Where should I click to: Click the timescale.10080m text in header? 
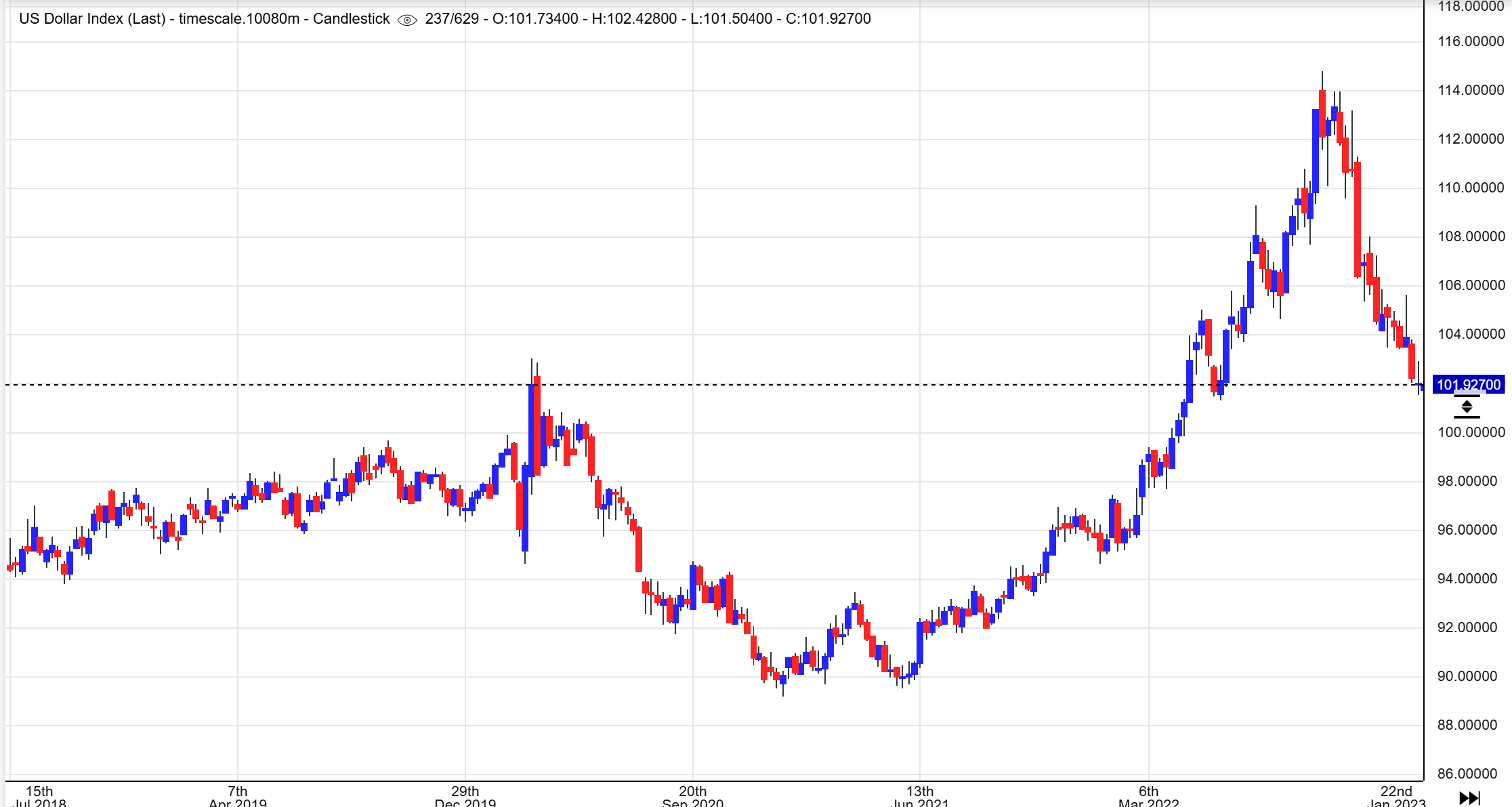coord(239,19)
